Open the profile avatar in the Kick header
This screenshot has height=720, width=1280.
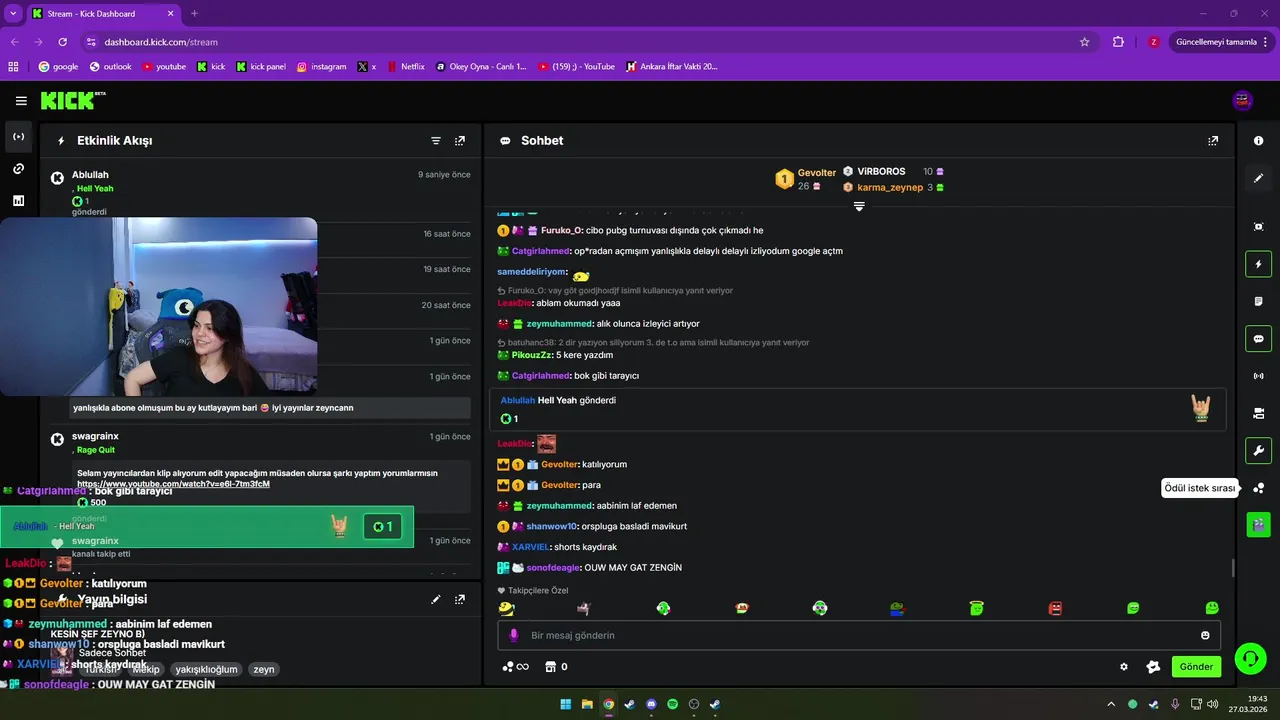coord(1243,101)
